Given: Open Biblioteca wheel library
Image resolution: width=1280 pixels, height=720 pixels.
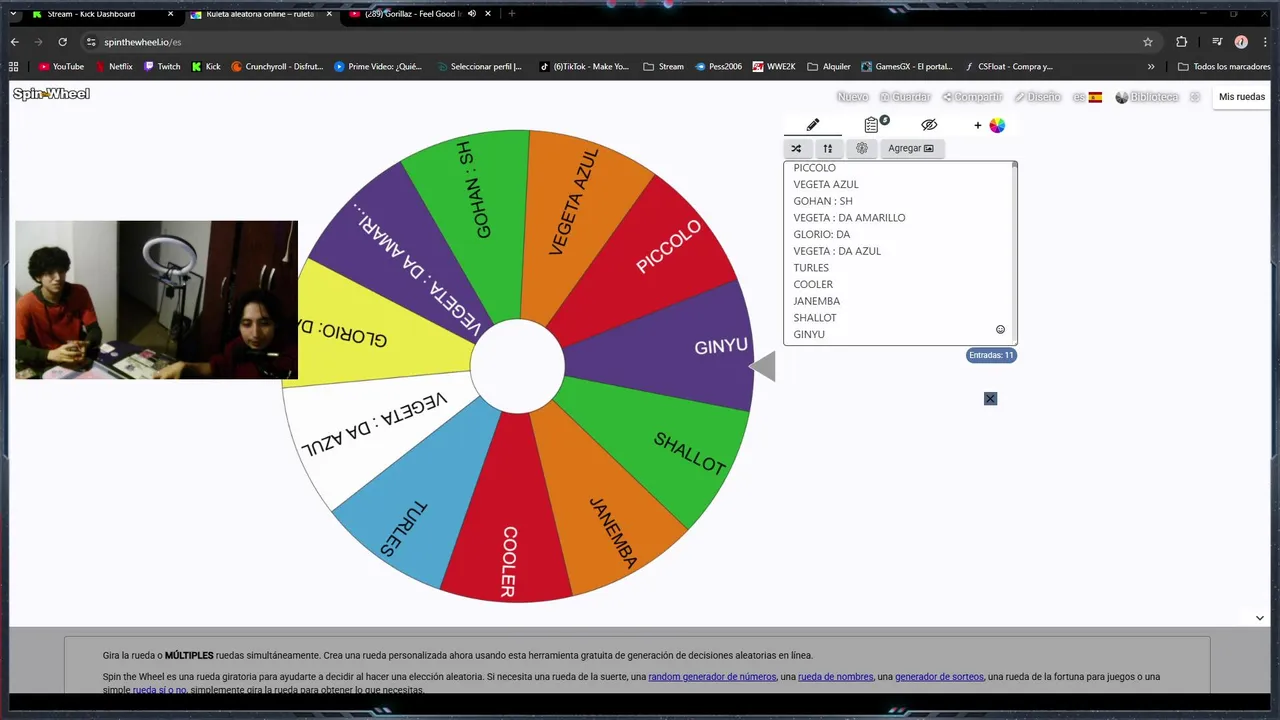Looking at the screenshot, I should (1147, 97).
